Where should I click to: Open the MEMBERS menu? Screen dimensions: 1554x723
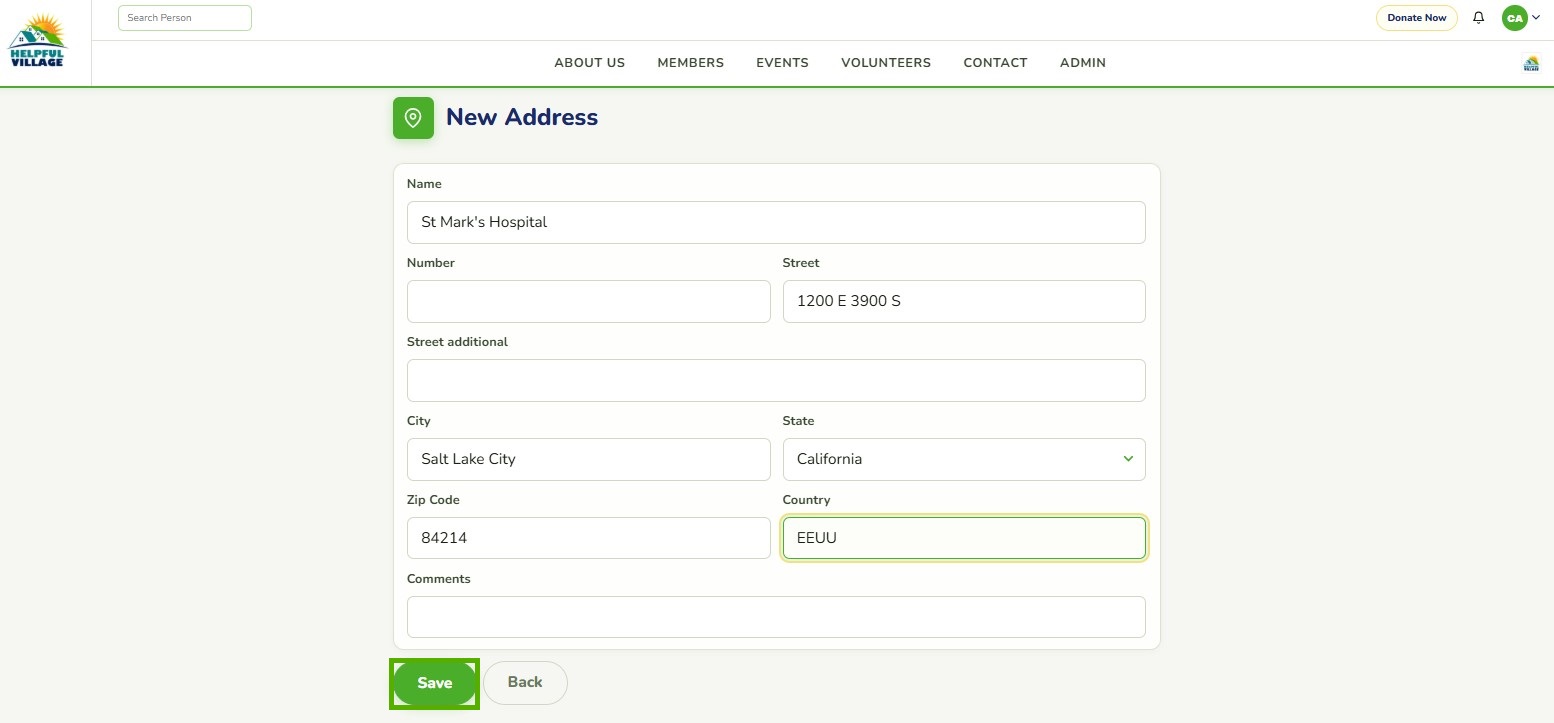pos(691,62)
